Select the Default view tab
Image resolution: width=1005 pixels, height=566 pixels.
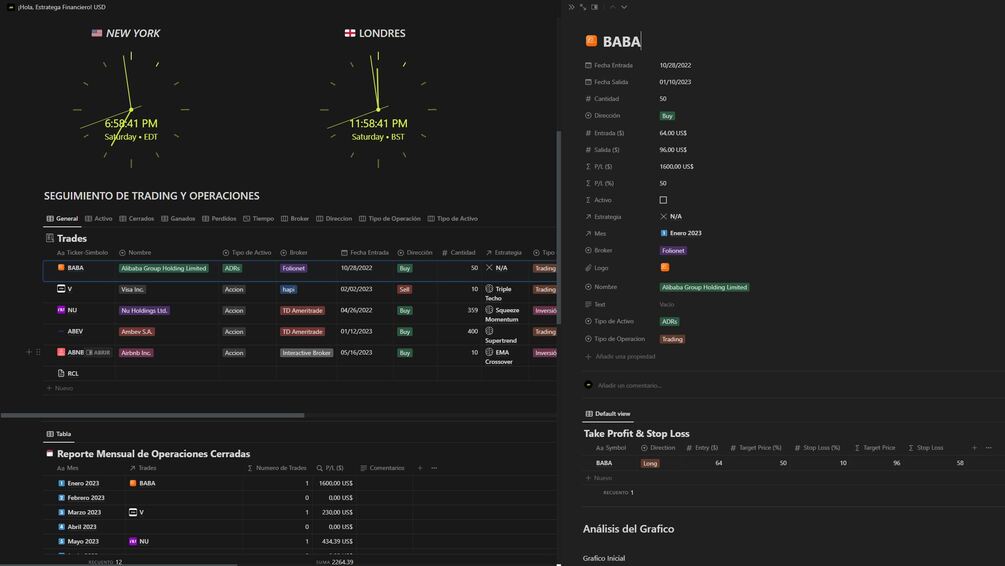tap(608, 414)
